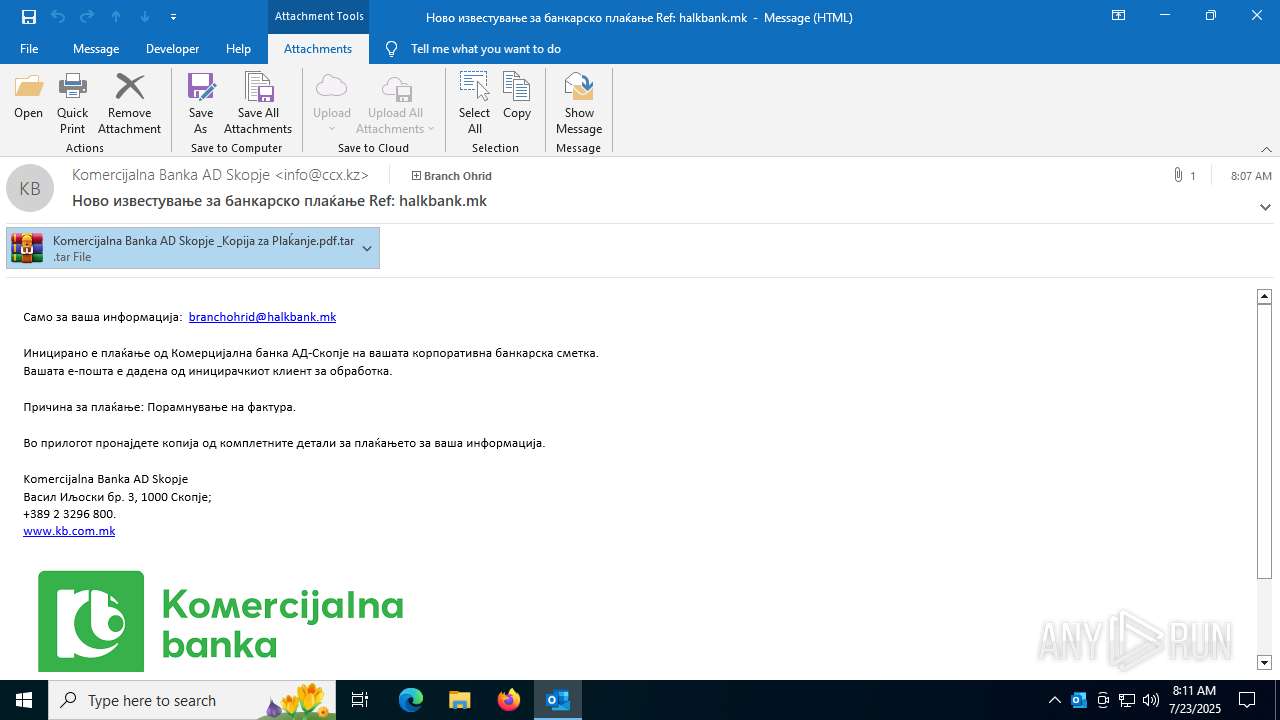1280x720 pixels.
Task: Click the Save icon in the quick access toolbar
Action: tap(29, 17)
